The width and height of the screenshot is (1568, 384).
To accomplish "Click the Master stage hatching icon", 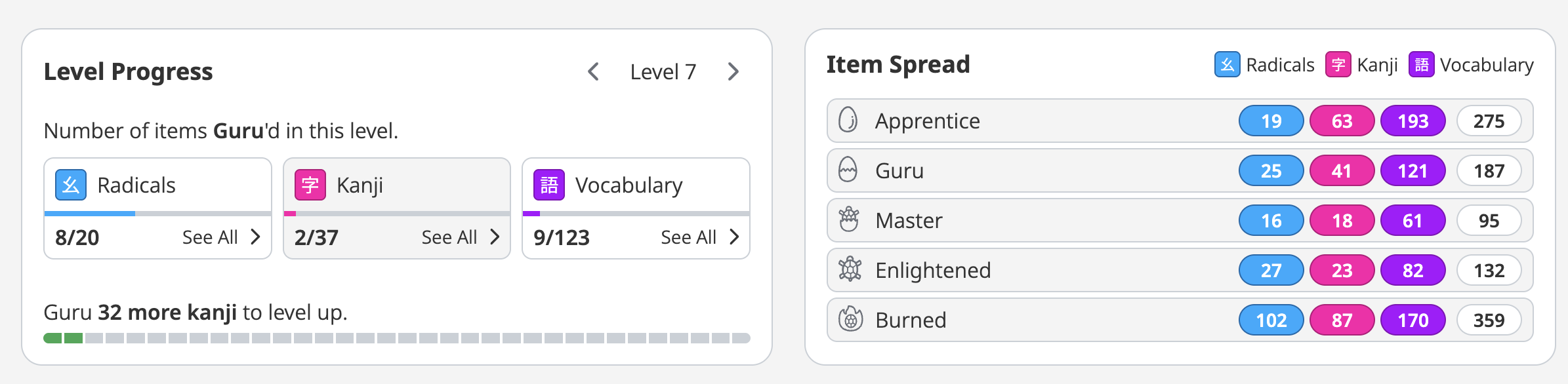I will click(849, 220).
